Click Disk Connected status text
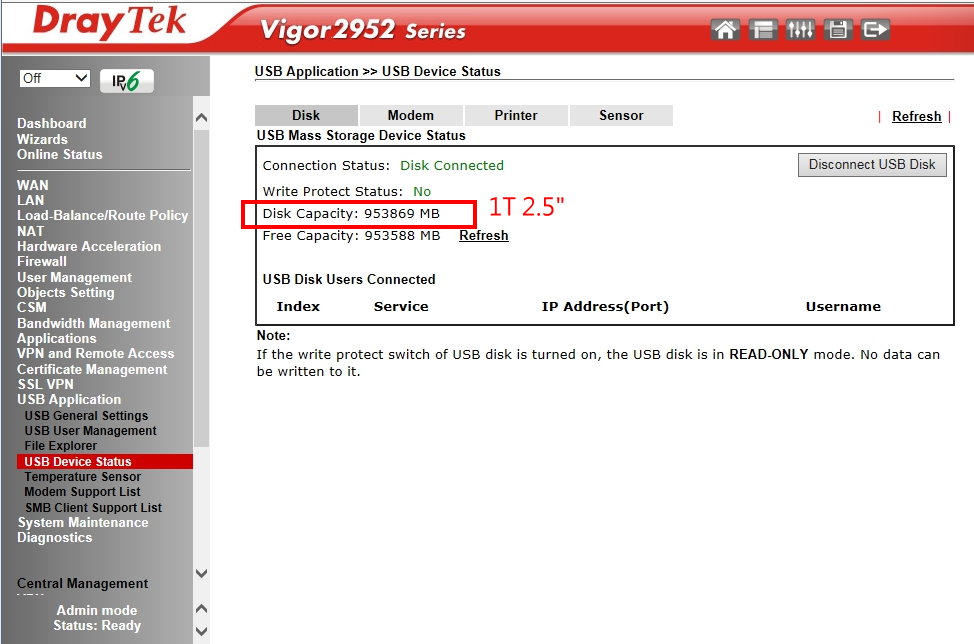Image resolution: width=974 pixels, height=644 pixels. point(452,165)
